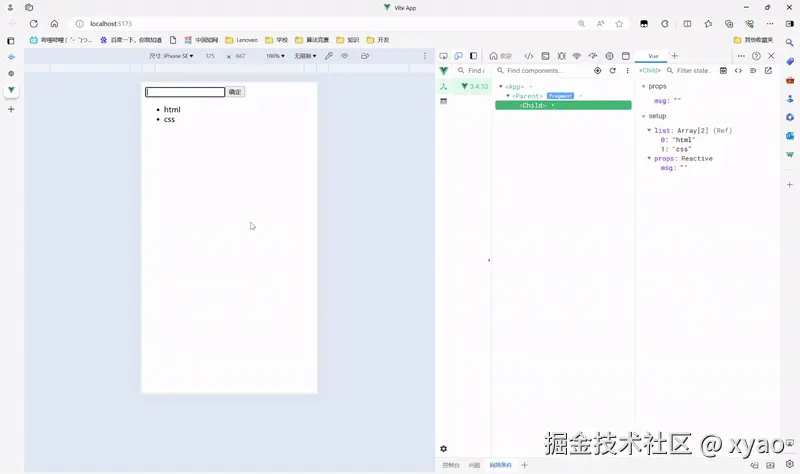
Task: Collapse the App node arrow
Action: pos(501,87)
